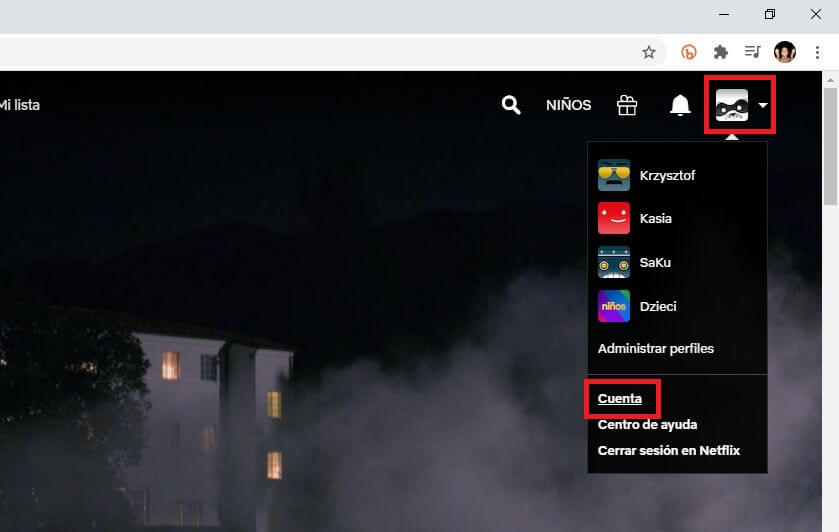Open Centro de ayuda
Viewport: 839px width, 532px height.
(x=647, y=424)
